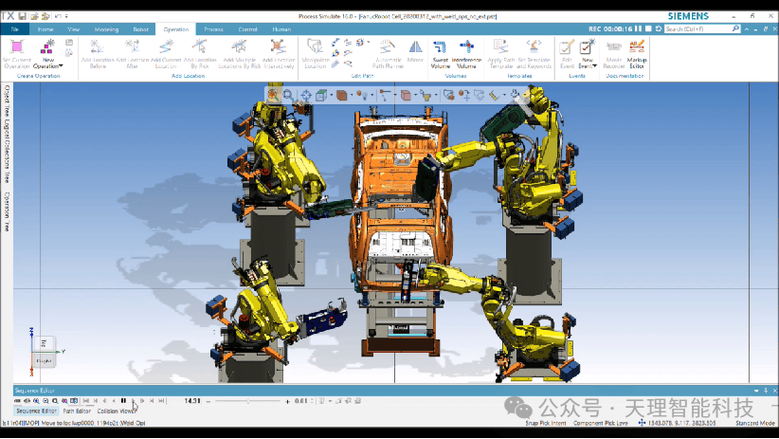
Task: Open the Manipulate Location tool
Action: 315,54
